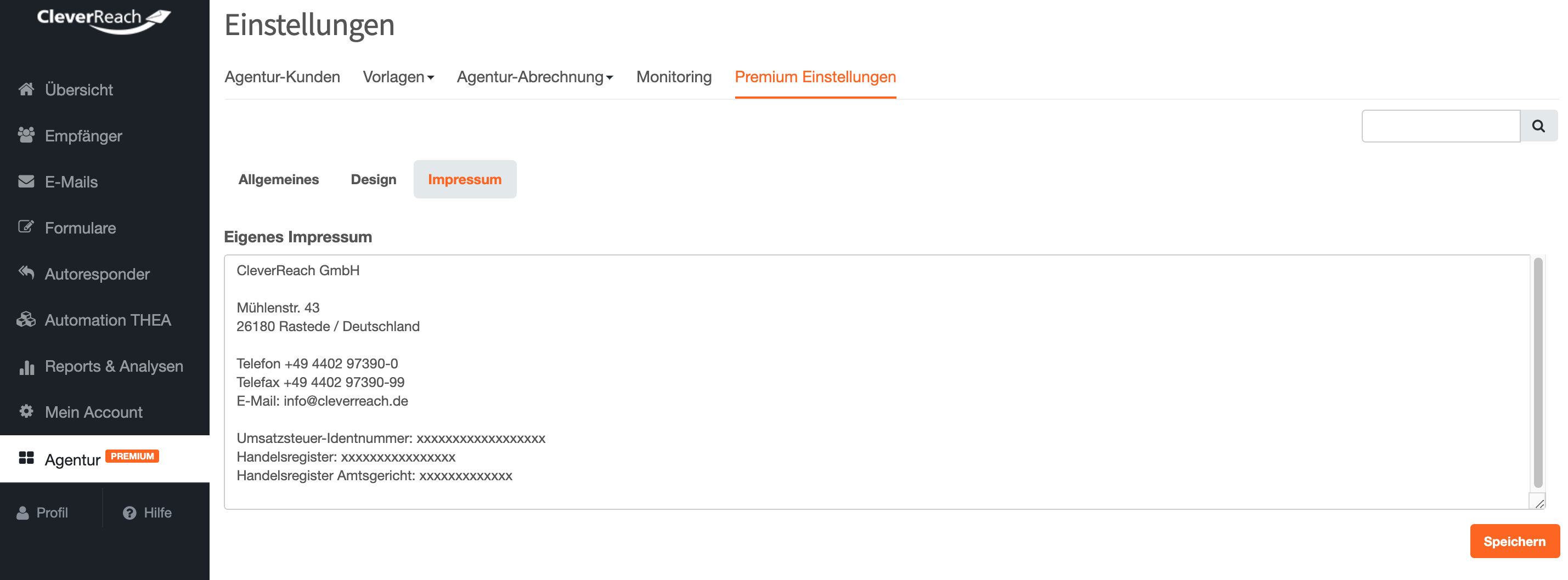Click the magnifying glass search button
1568x580 pixels.
pos(1538,126)
